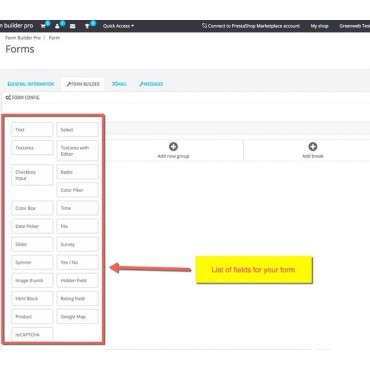Open the trophy icon in top bar
The height and width of the screenshot is (370, 370).
click(x=87, y=26)
